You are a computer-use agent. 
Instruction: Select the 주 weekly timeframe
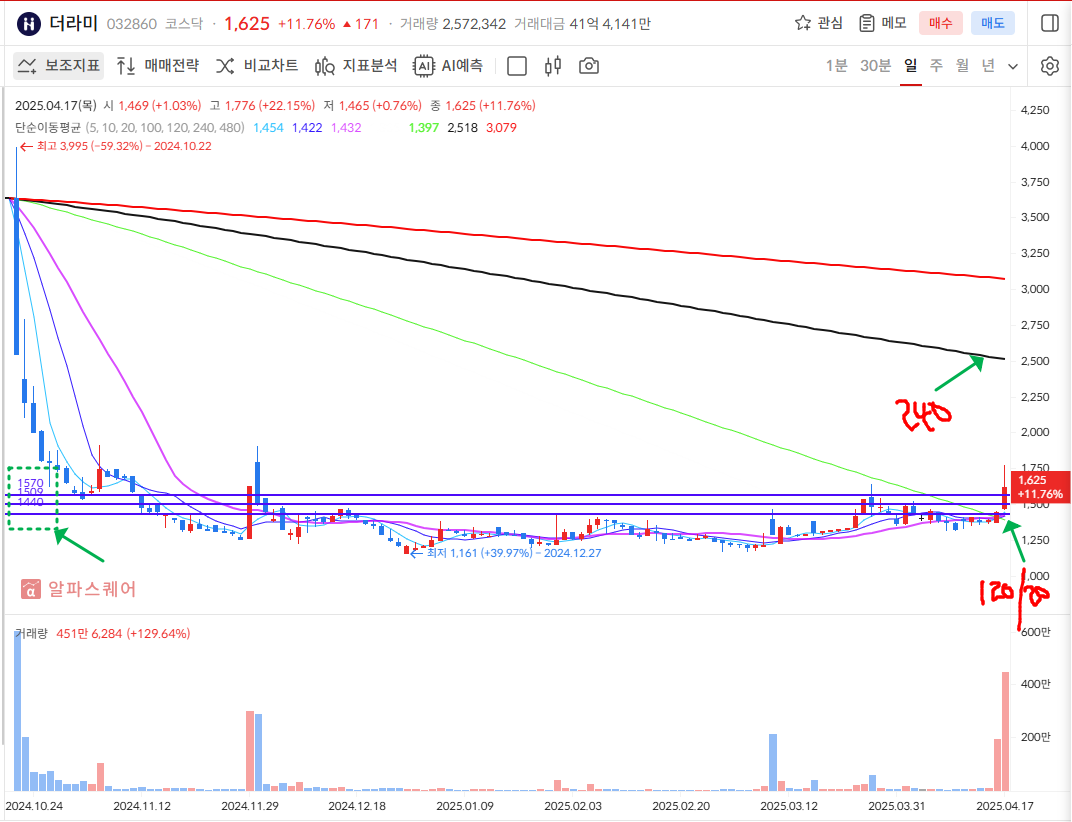tap(937, 66)
